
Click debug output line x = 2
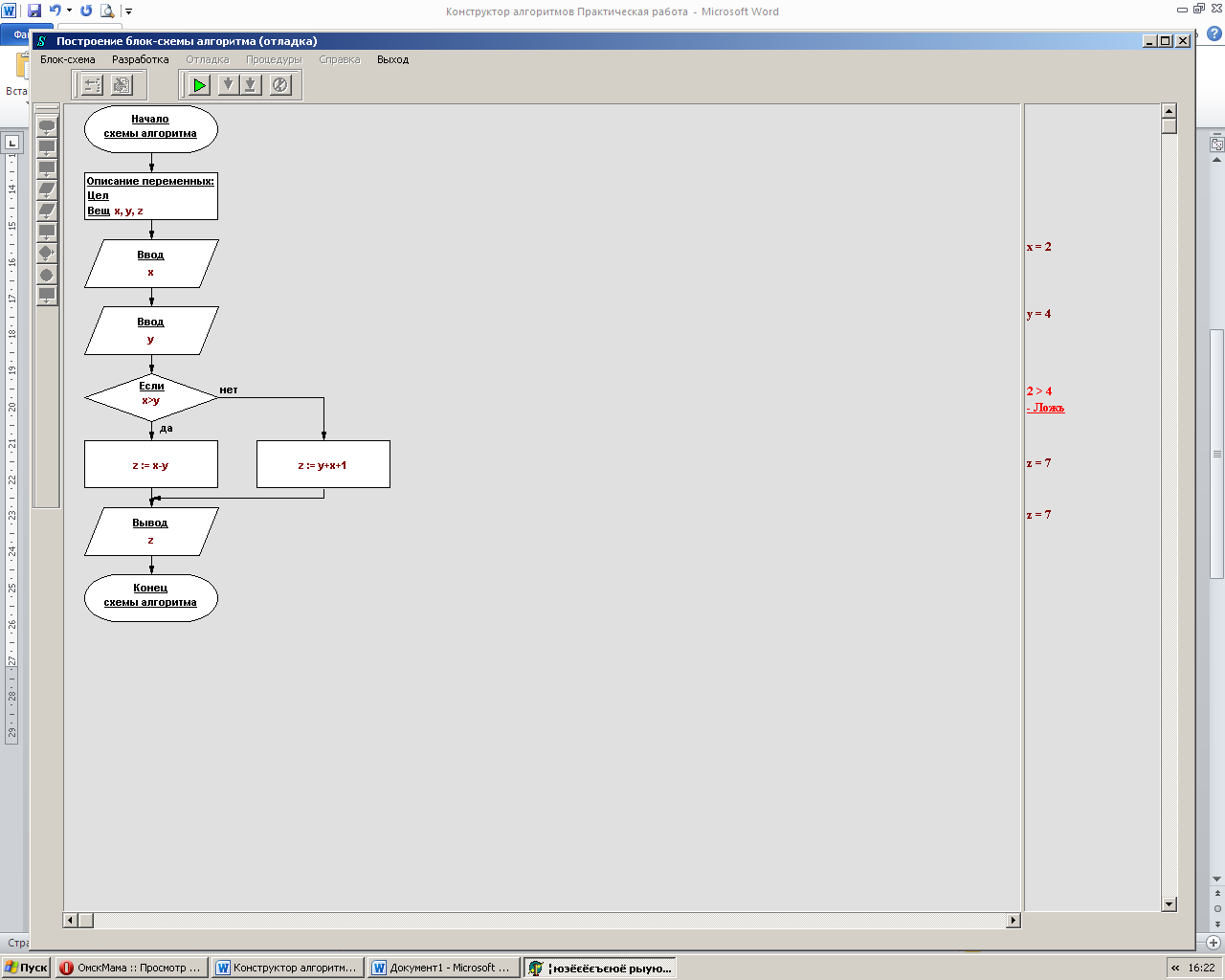[x=1039, y=247]
